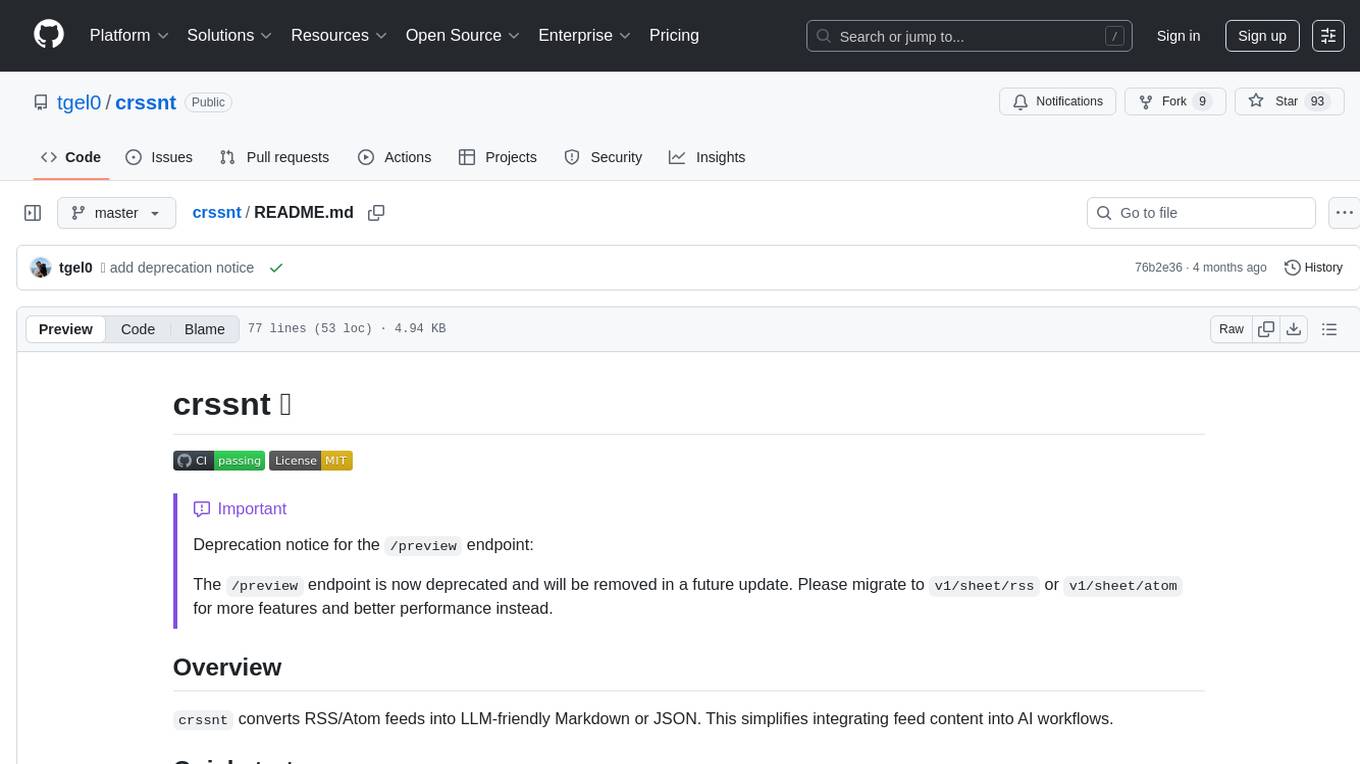The height and width of the screenshot is (764, 1360).
Task: Click the v1/sheet/atom code text
Action: [x=1123, y=585]
